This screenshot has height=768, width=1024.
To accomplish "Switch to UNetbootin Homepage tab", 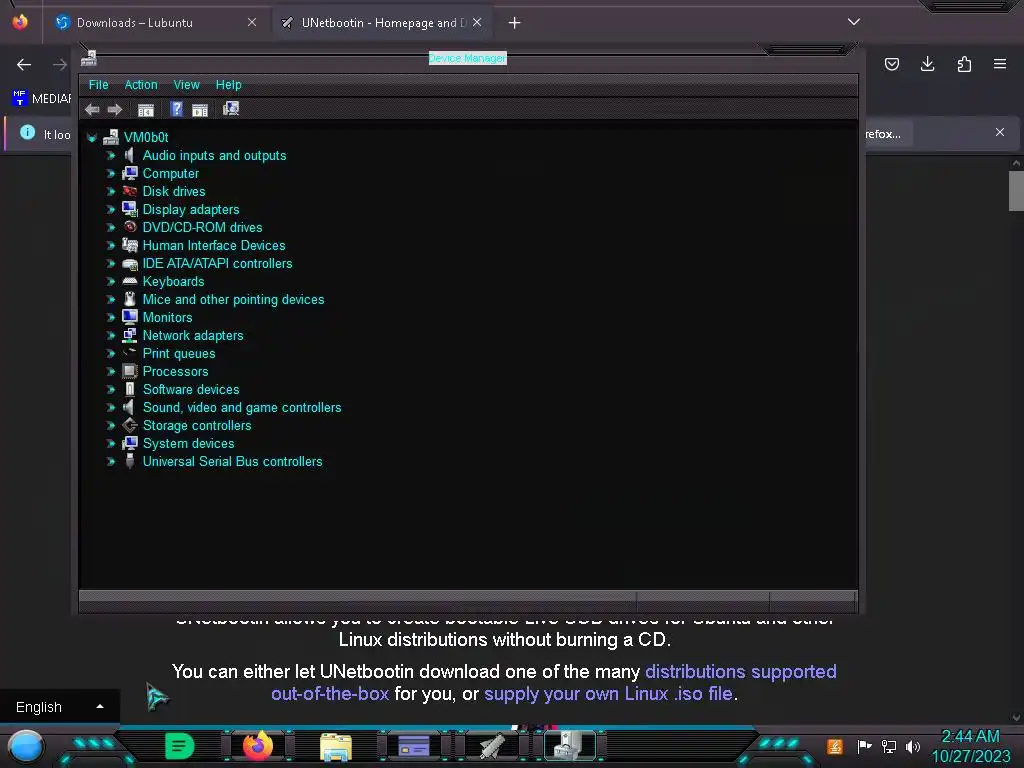I will (x=382, y=23).
